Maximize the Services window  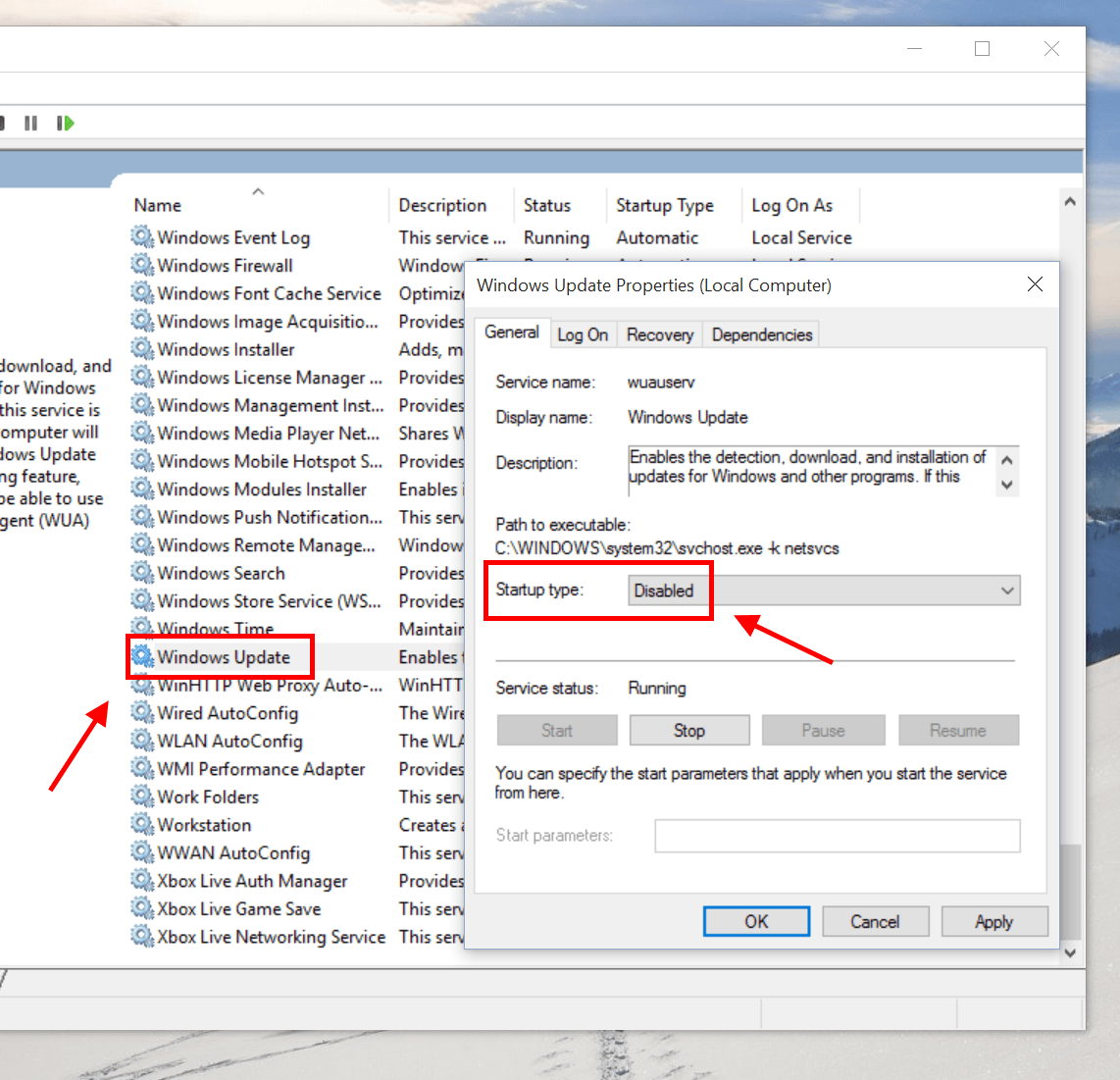tap(982, 49)
